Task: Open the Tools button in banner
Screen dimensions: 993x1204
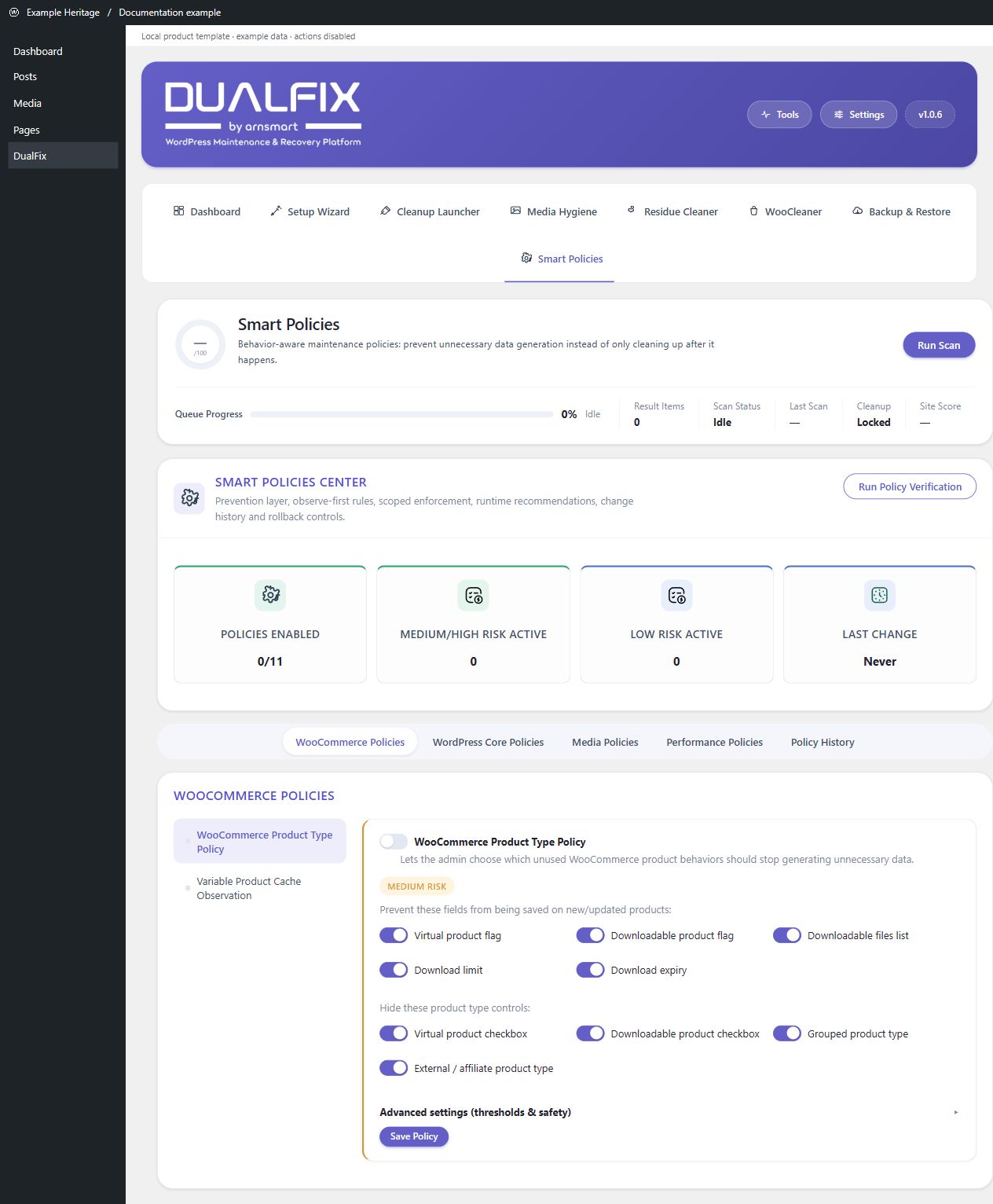Action: click(x=779, y=115)
